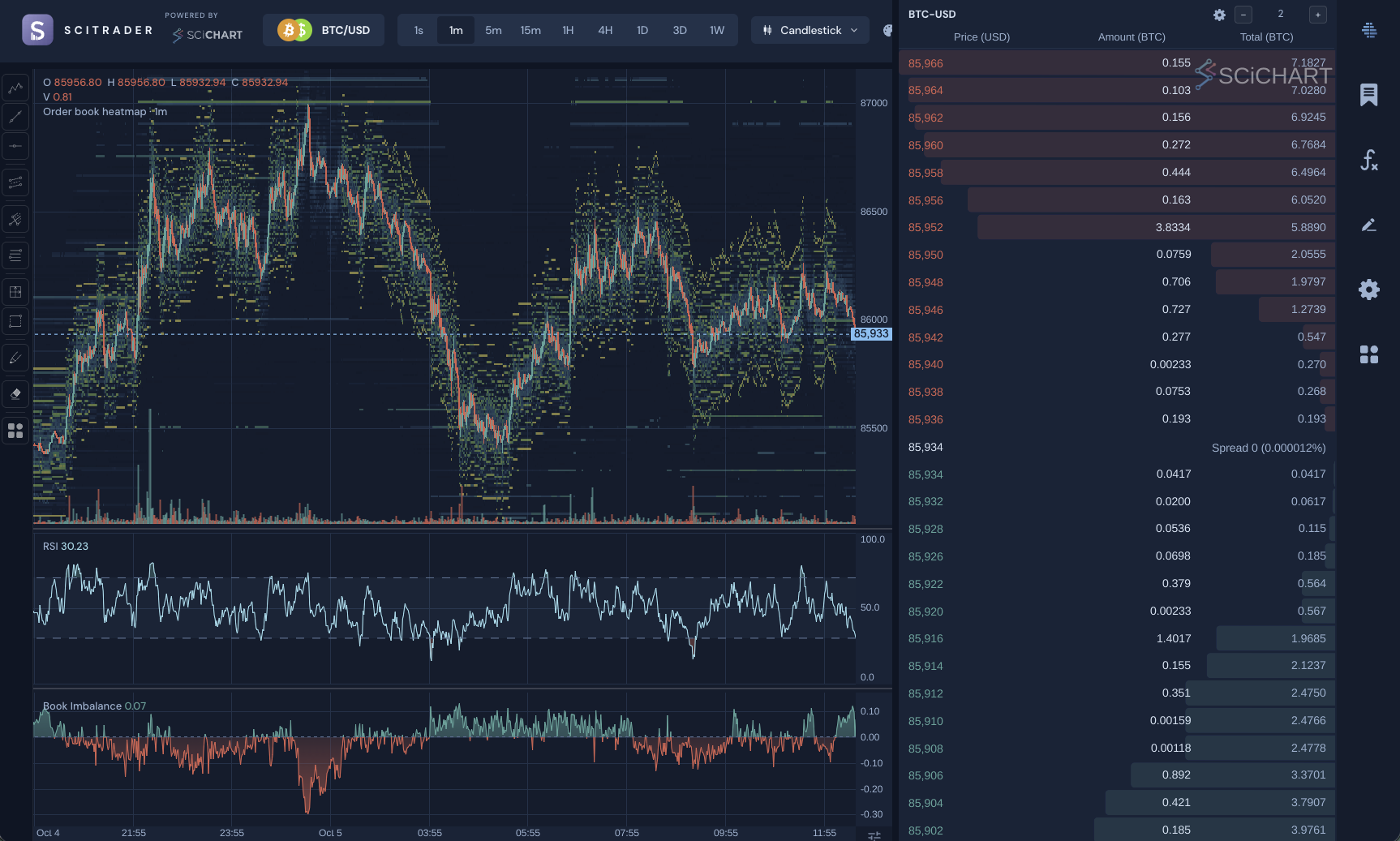
Task: Switch to the 4H timeframe
Action: (x=605, y=30)
